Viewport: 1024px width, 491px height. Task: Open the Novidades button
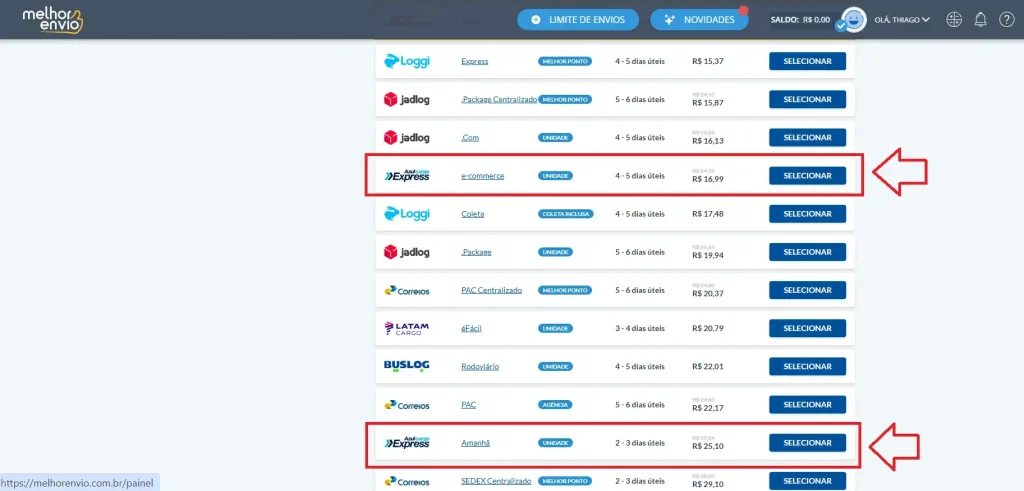click(x=699, y=20)
